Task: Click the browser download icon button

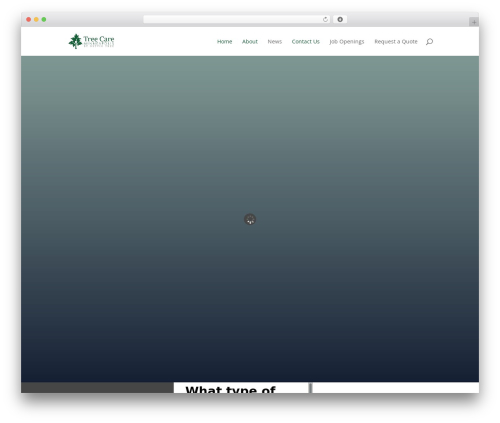Action: (340, 19)
